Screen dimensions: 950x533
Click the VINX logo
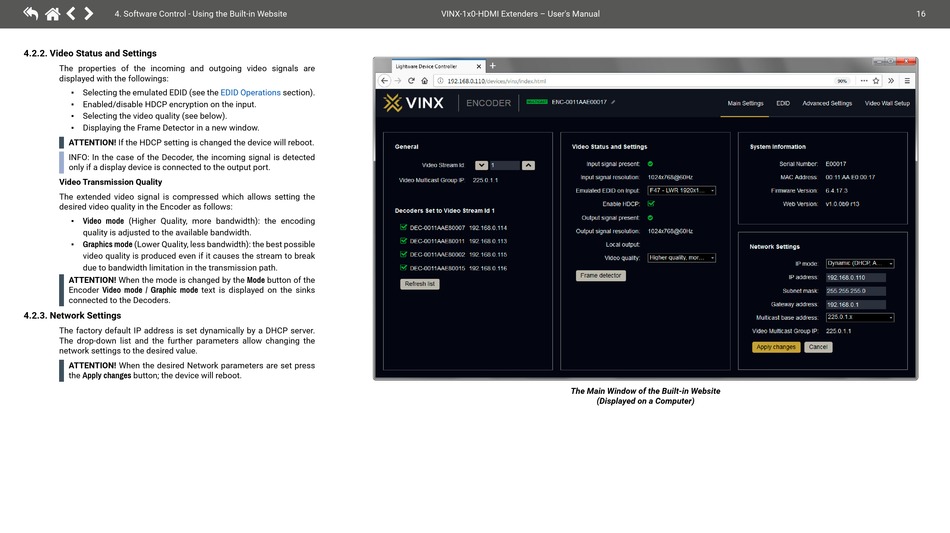(413, 103)
